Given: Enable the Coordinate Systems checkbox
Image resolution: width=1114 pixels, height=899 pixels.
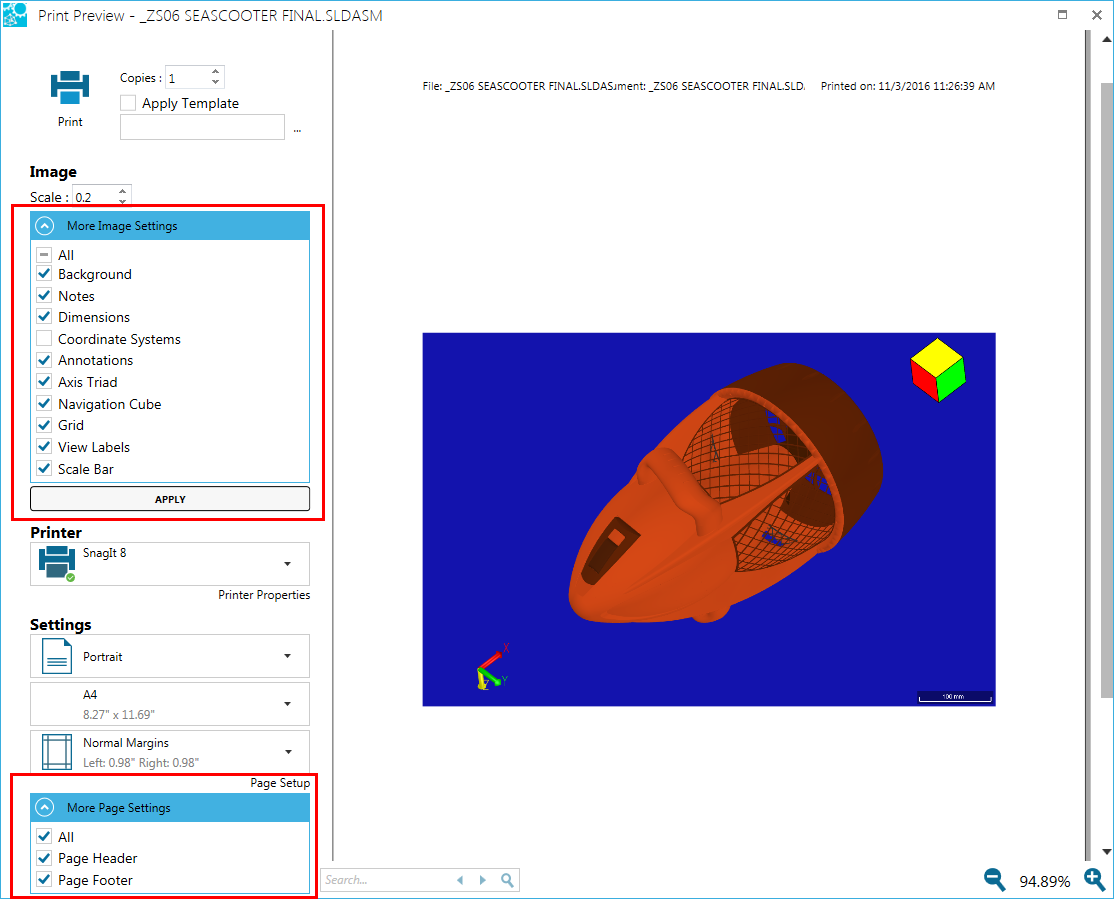Looking at the screenshot, I should (x=44, y=339).
